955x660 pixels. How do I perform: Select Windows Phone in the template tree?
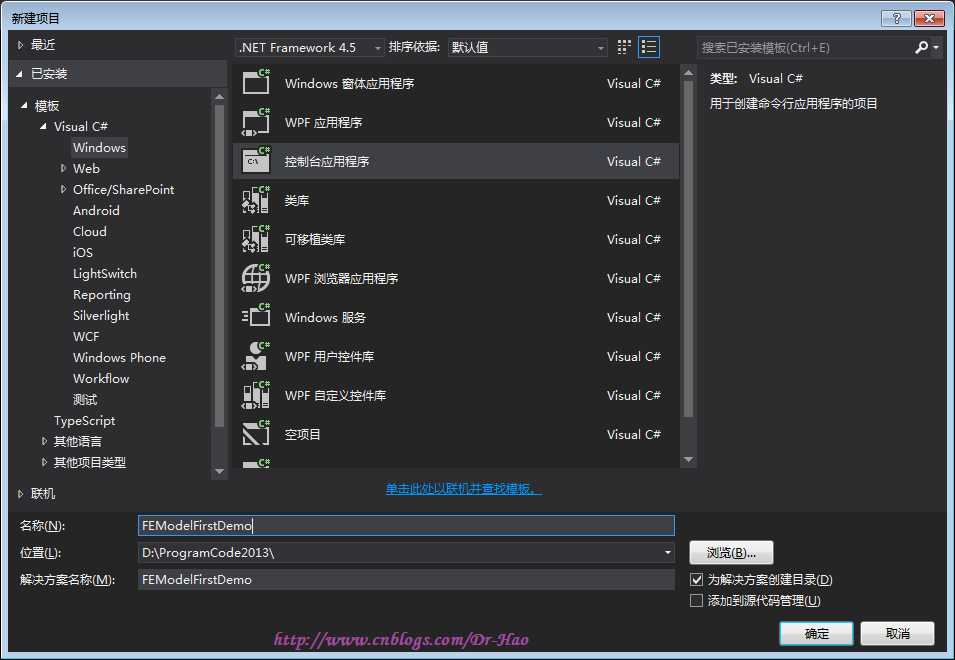tap(119, 357)
